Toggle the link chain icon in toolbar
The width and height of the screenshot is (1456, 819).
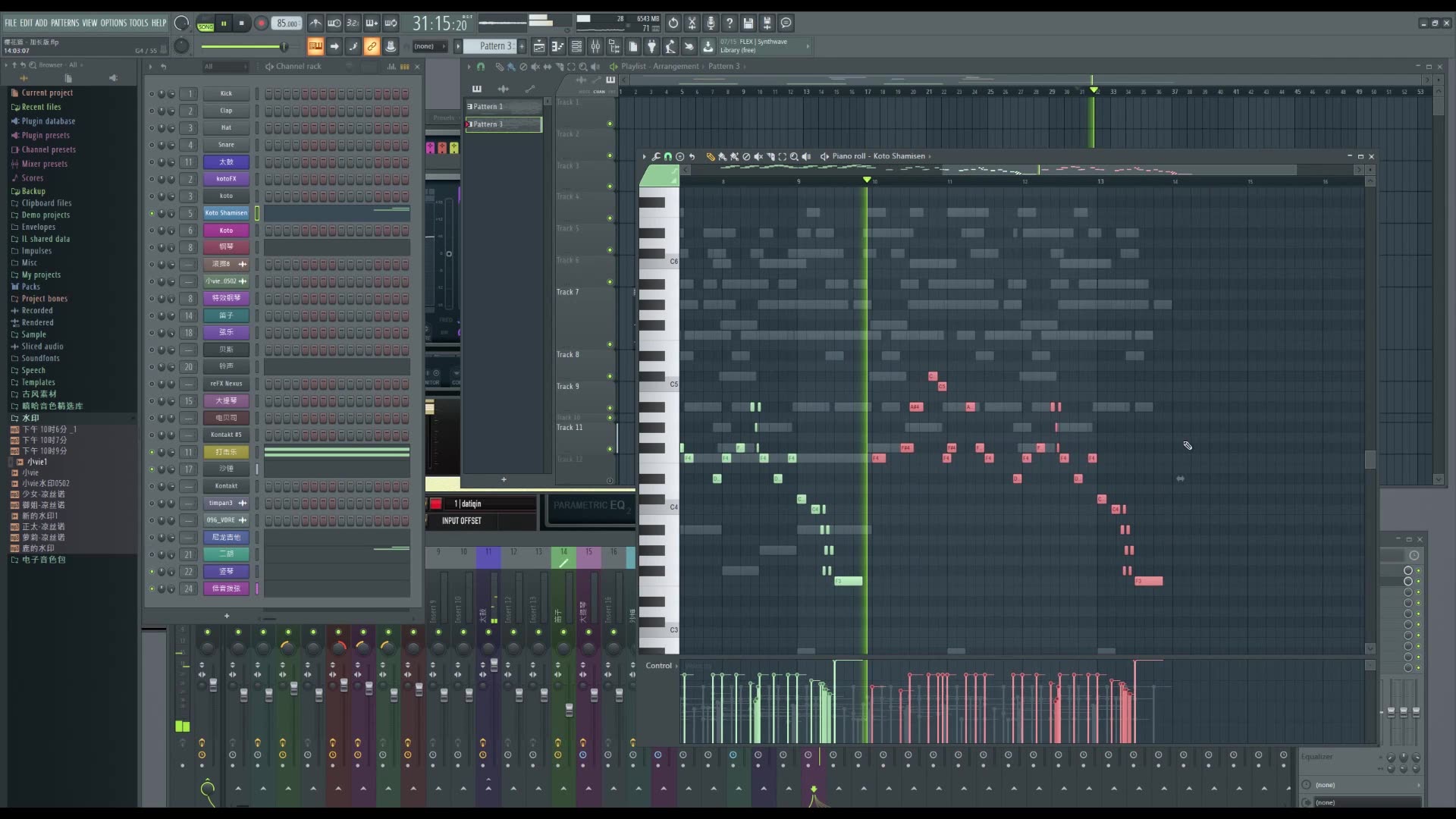point(372,46)
